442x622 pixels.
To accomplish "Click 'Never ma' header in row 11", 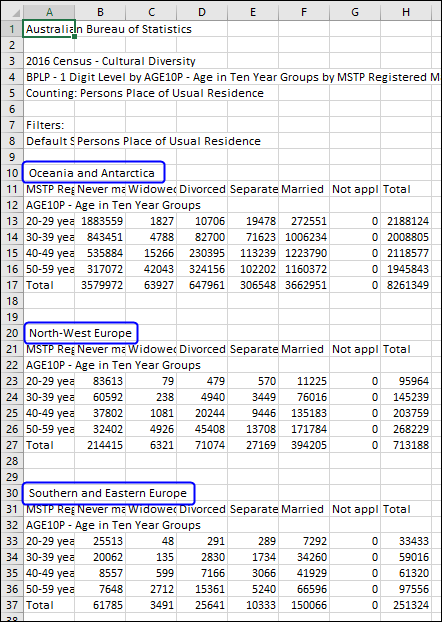I will [x=100, y=189].
